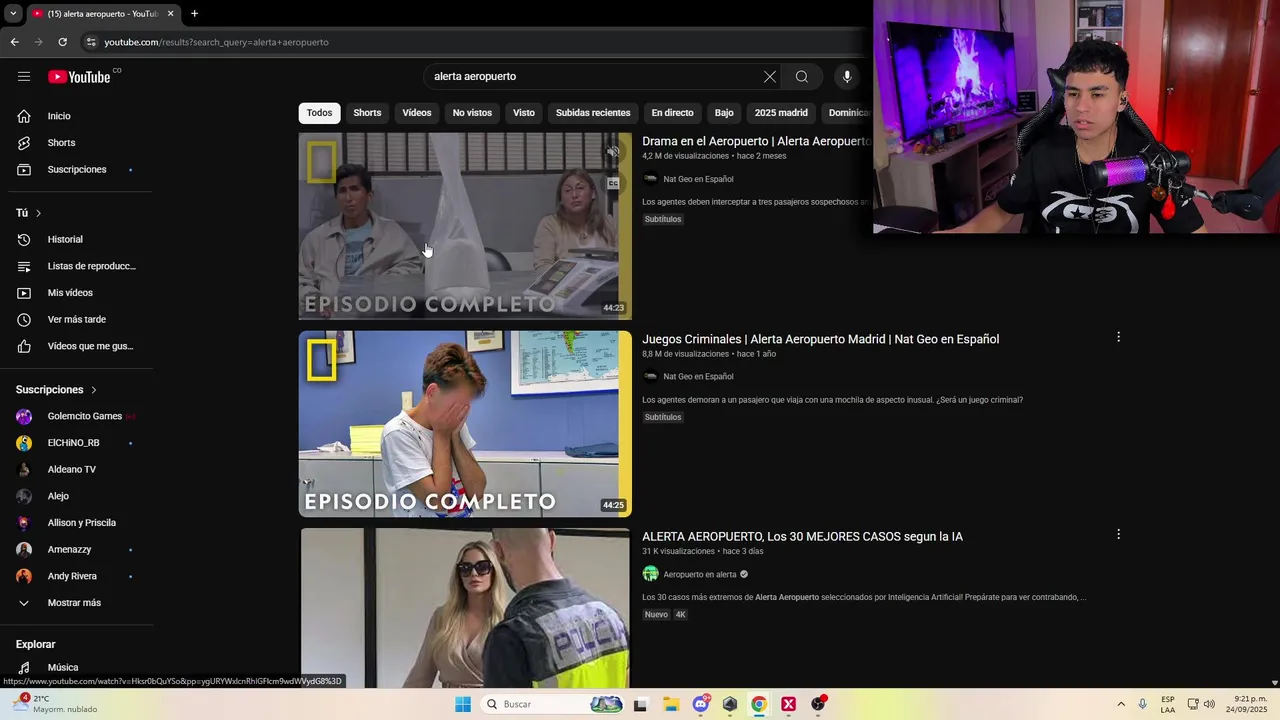The height and width of the screenshot is (720, 1280).
Task: Expand the Suscripciones section heading
Action: point(57,390)
